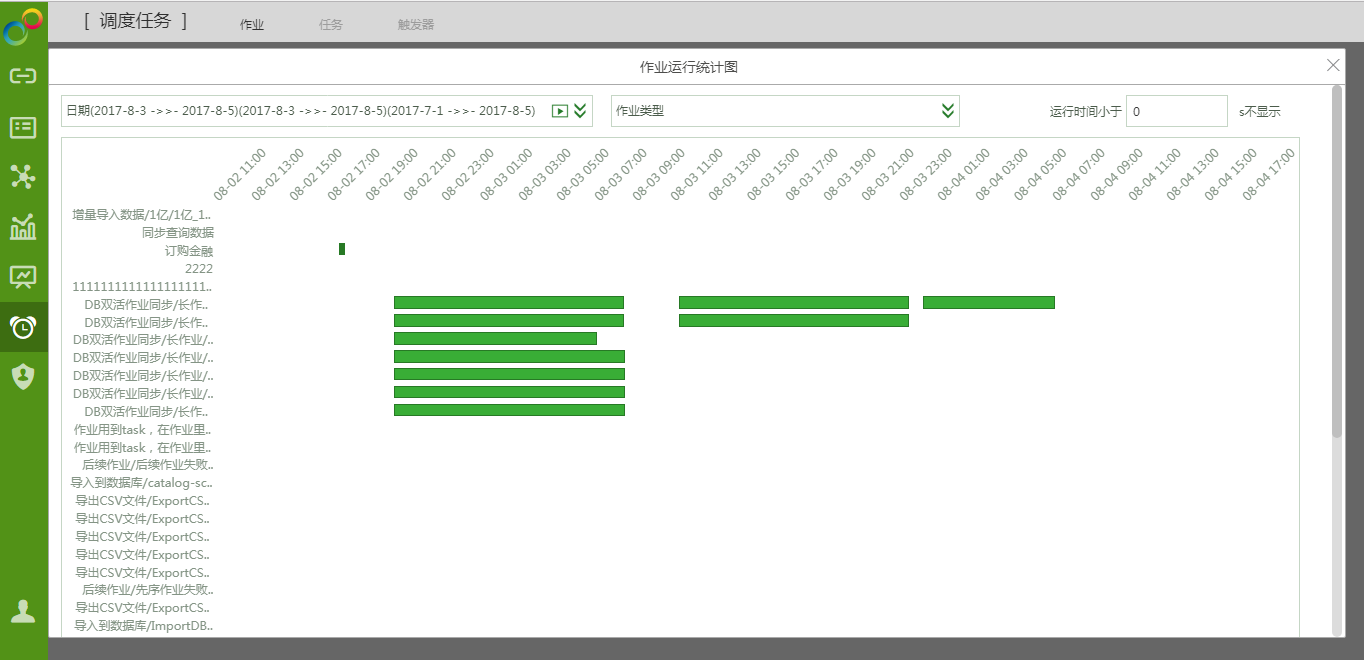
Task: Click the data connection link icon in sidebar
Action: pyautogui.click(x=23, y=76)
